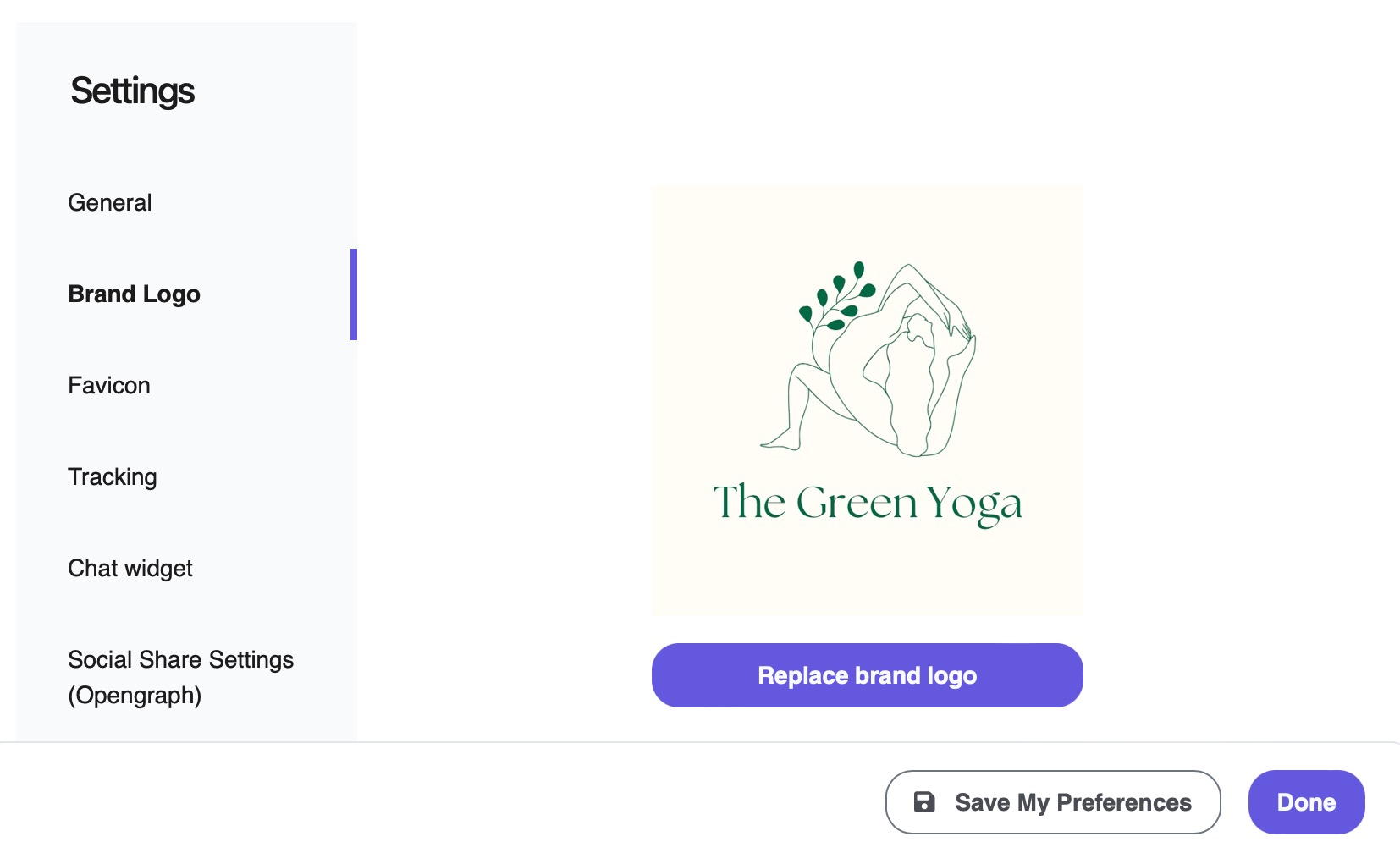Click the floppy disk save icon
This screenshot has width=1400, height=853.
point(924,802)
